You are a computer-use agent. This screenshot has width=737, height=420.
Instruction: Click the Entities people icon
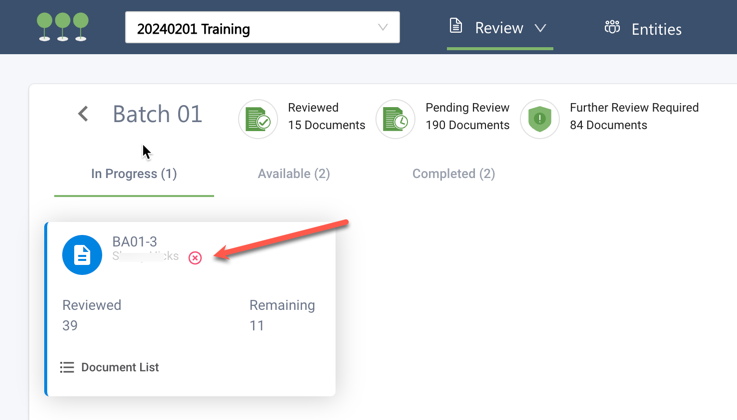click(612, 28)
